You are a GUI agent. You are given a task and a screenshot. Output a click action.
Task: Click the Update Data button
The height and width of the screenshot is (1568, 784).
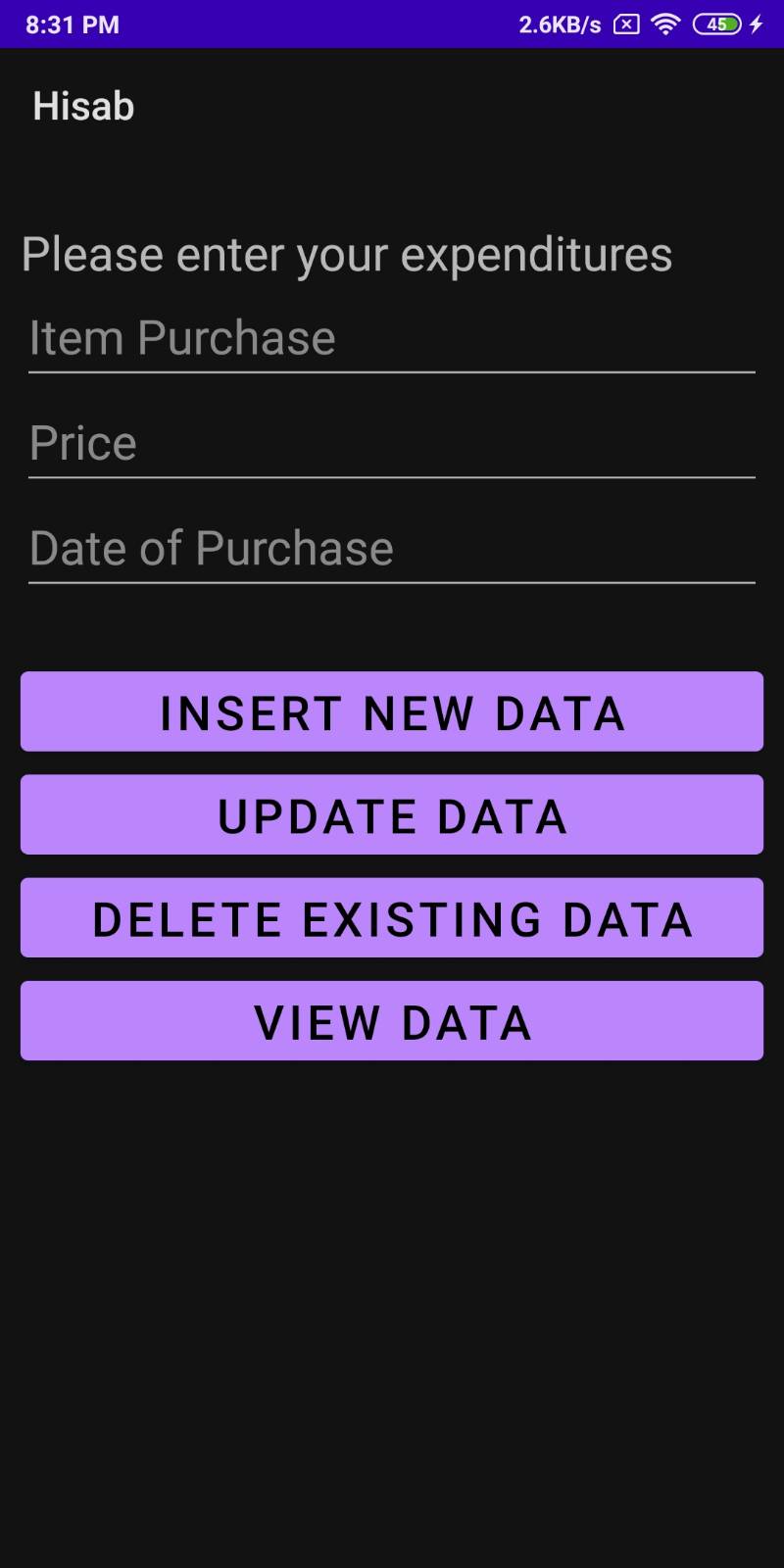point(392,814)
